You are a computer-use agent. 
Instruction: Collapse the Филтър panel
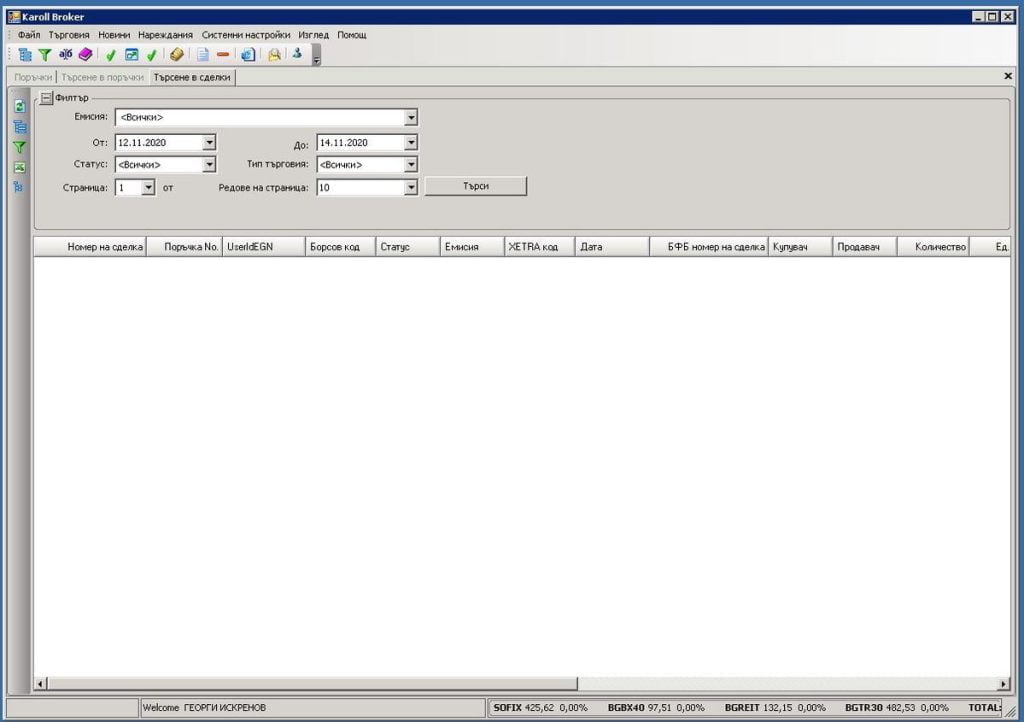click(x=46, y=98)
